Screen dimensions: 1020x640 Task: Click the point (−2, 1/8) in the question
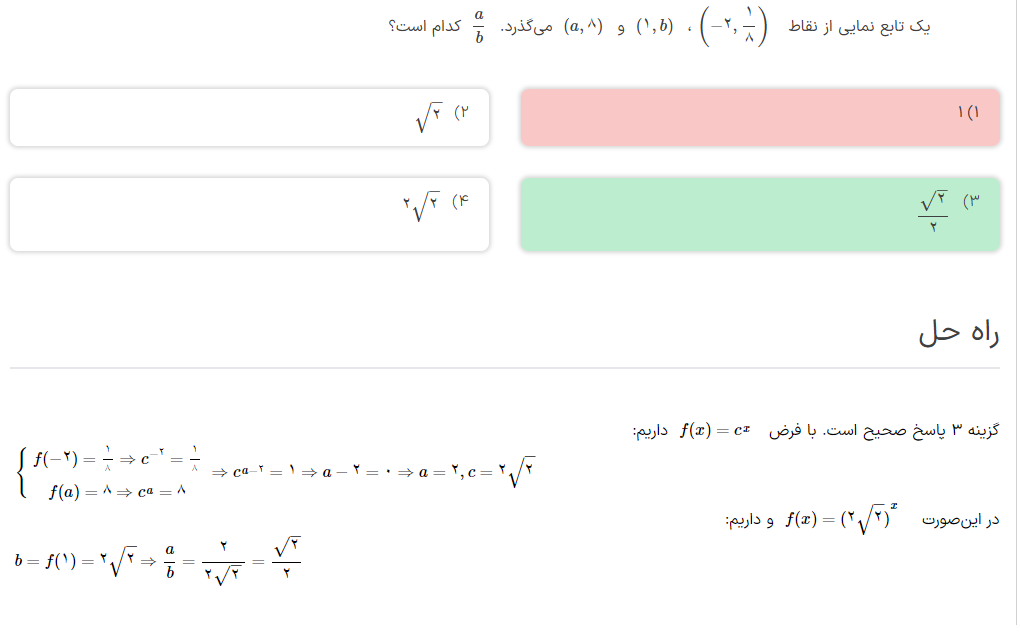pos(734,28)
